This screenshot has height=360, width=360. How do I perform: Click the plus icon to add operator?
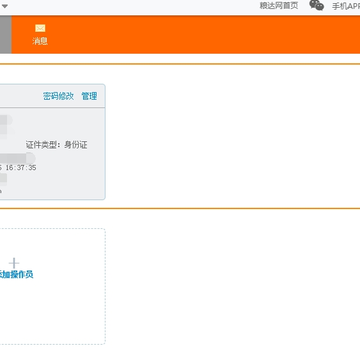click(x=14, y=263)
